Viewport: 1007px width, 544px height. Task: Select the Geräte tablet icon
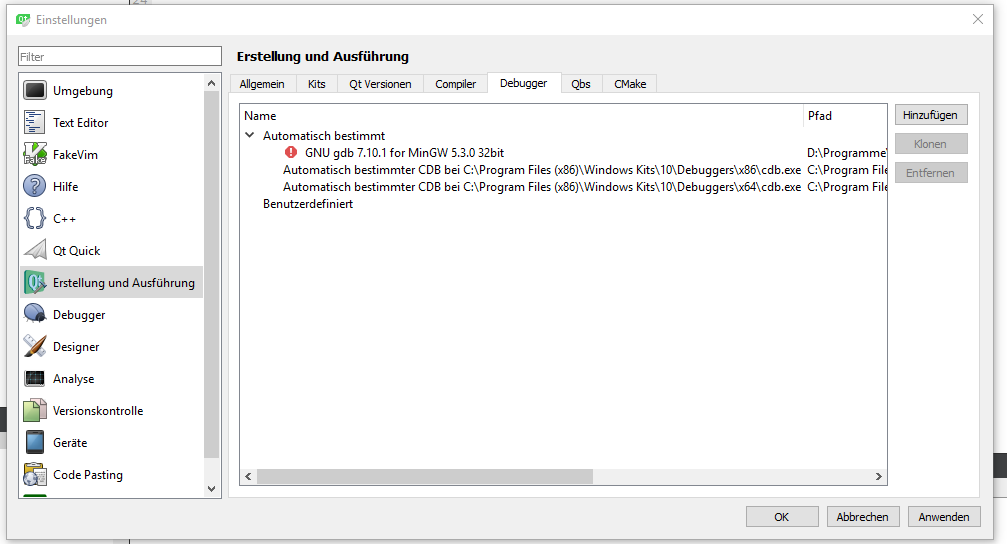[x=35, y=443]
